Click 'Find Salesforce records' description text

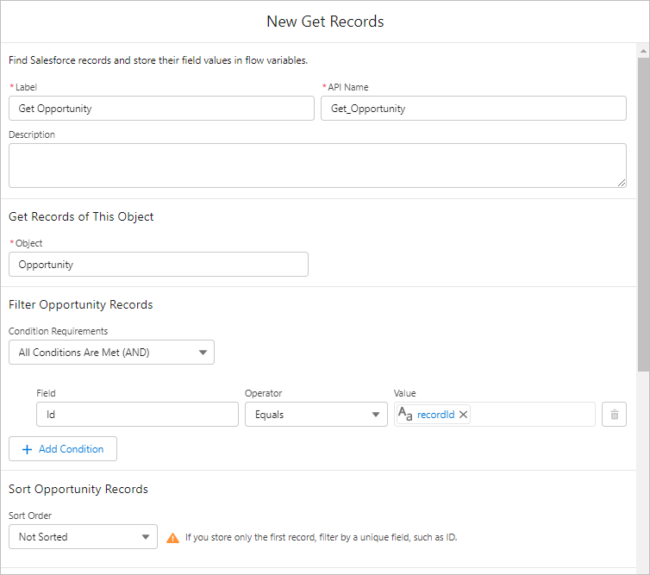(158, 61)
